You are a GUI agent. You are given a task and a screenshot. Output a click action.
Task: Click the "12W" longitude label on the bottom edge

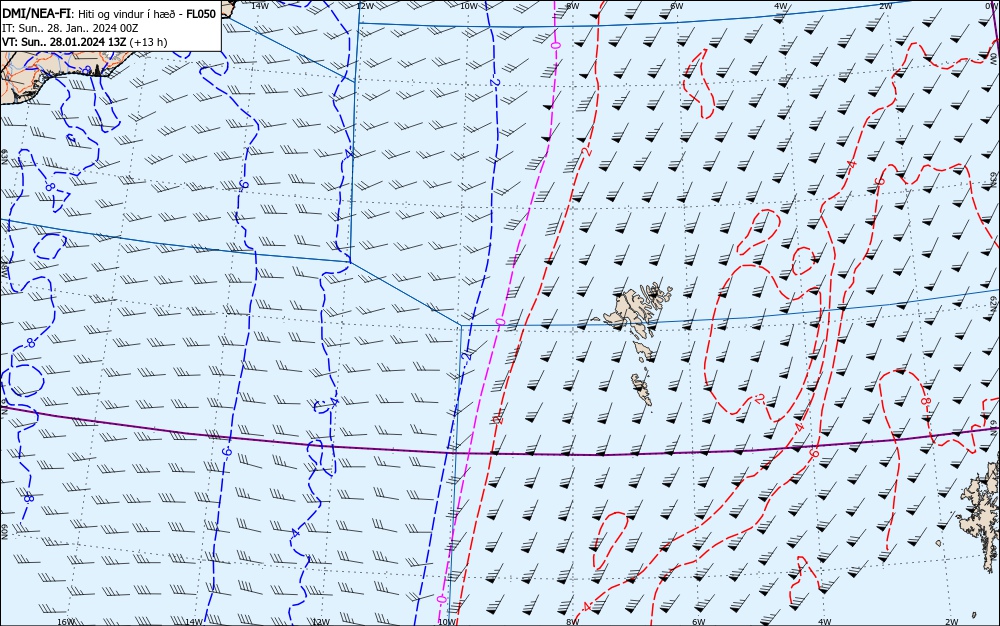321,622
